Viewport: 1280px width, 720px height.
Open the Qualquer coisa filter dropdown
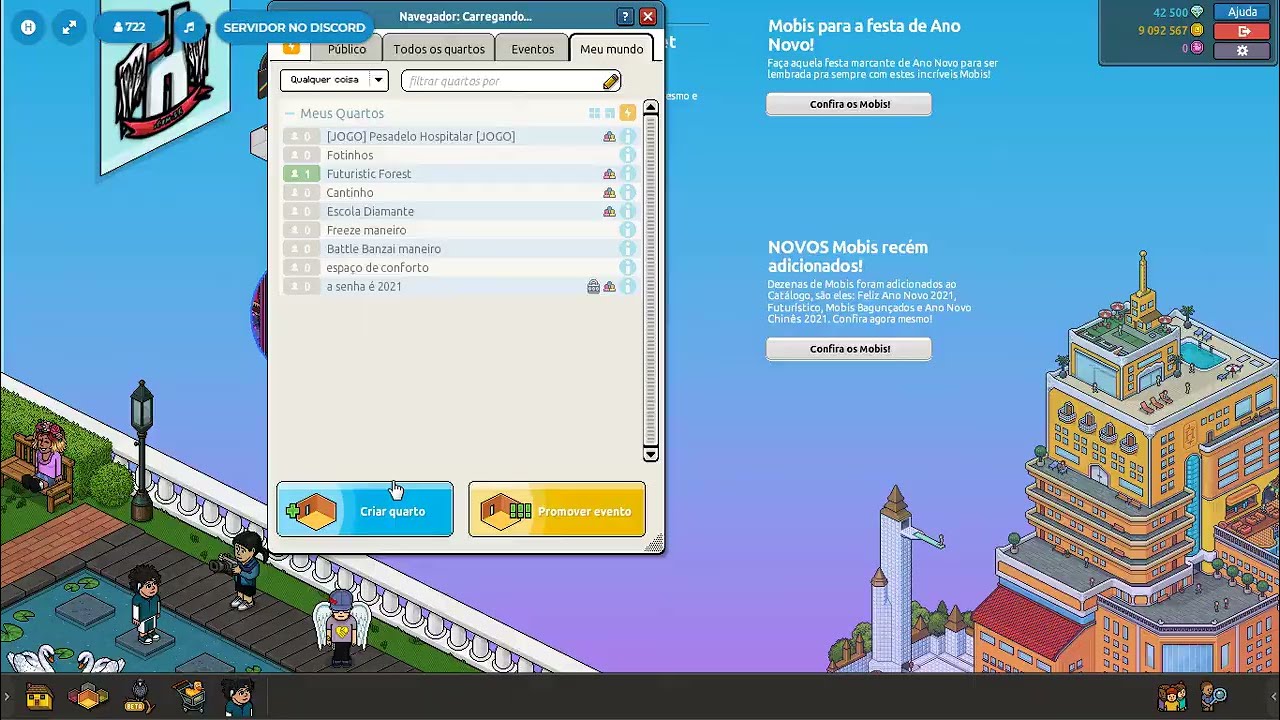click(x=334, y=80)
